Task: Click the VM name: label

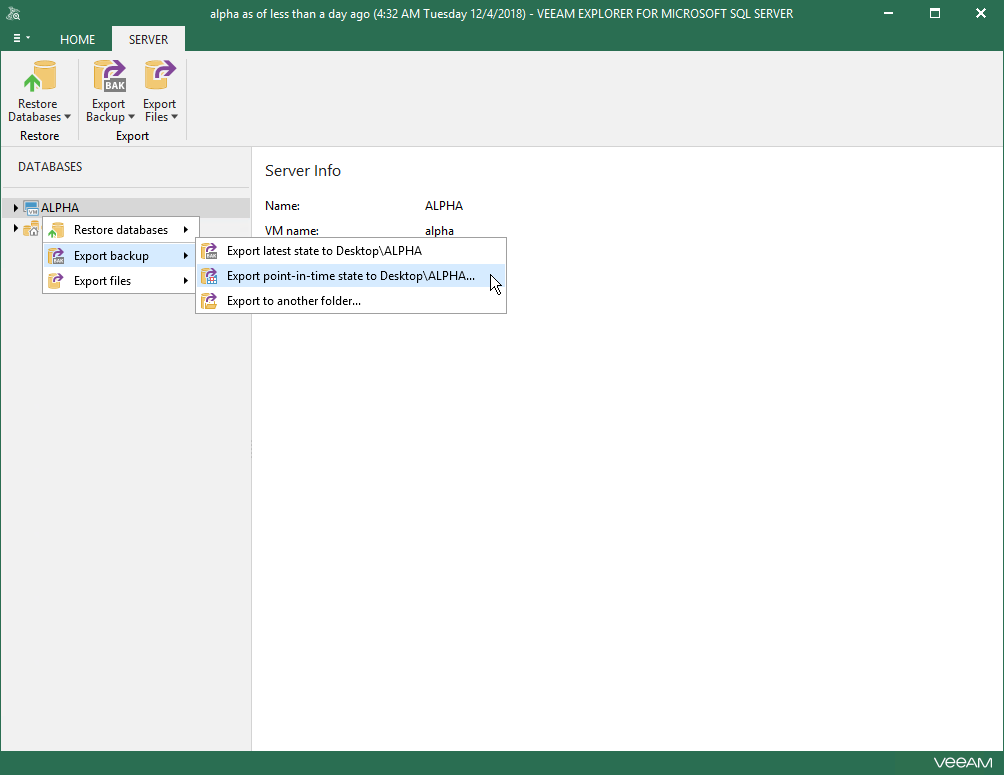Action: 292,231
